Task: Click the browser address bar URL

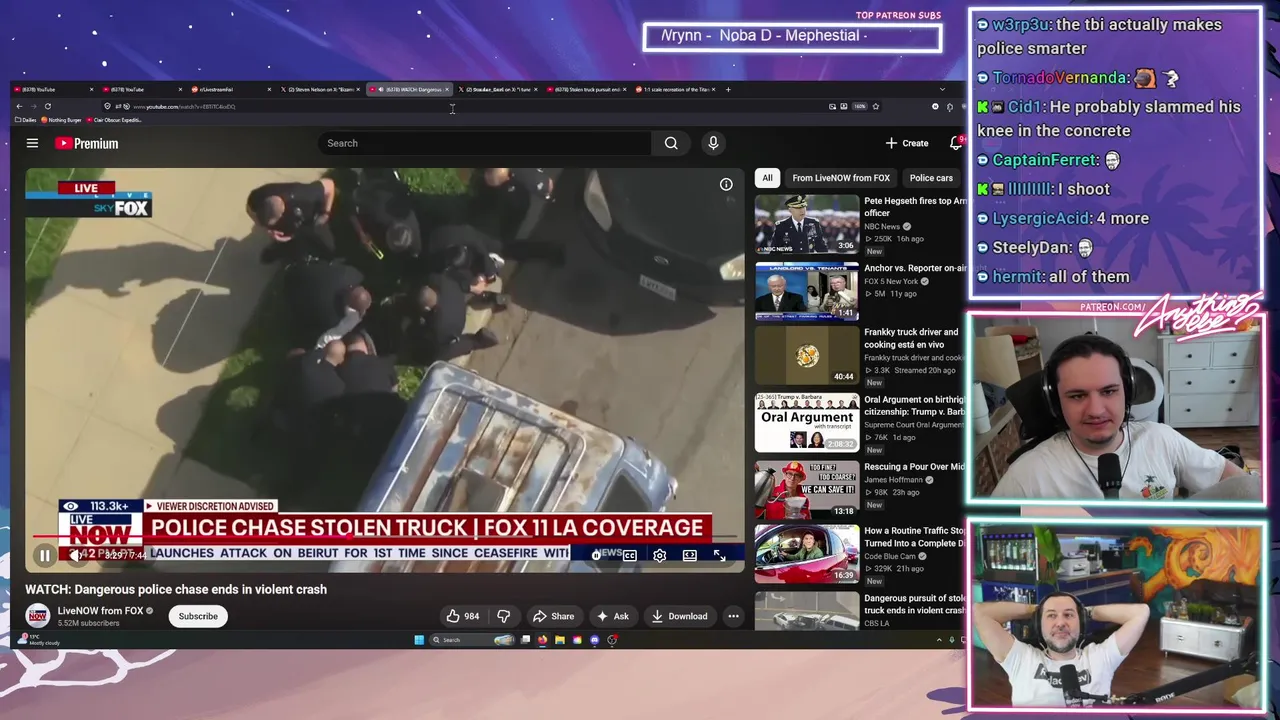Action: point(185,106)
